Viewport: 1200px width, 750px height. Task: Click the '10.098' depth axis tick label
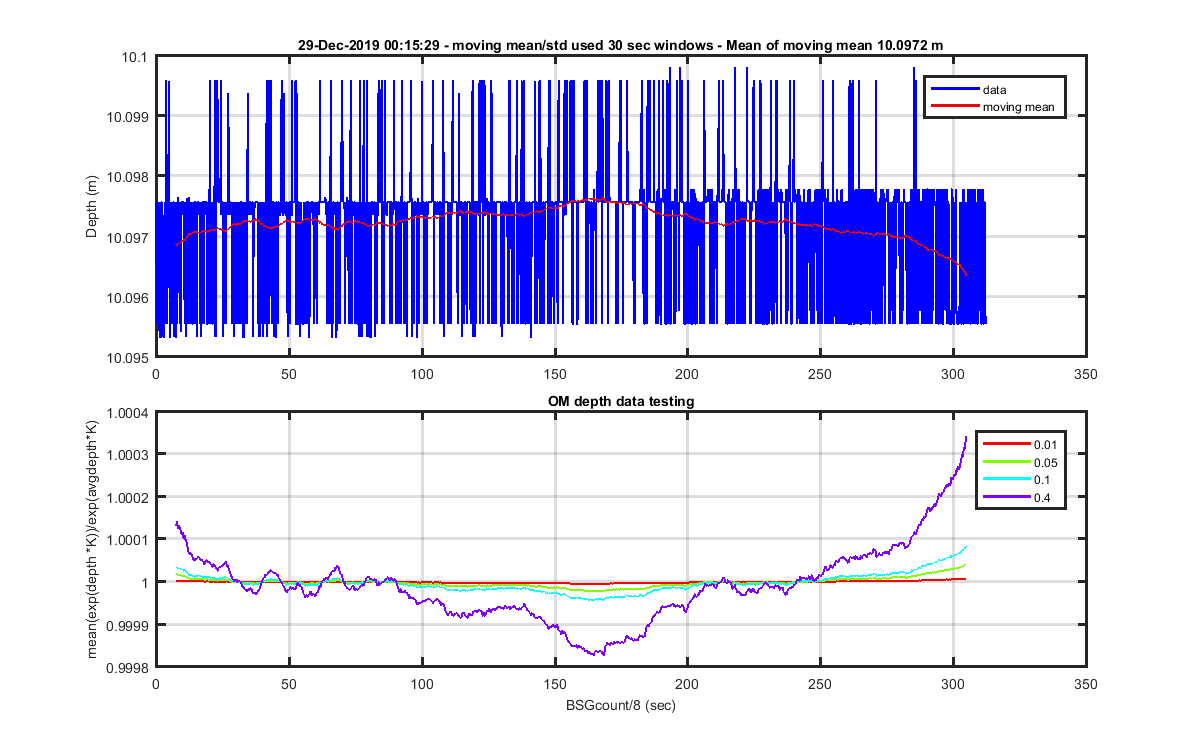click(130, 177)
